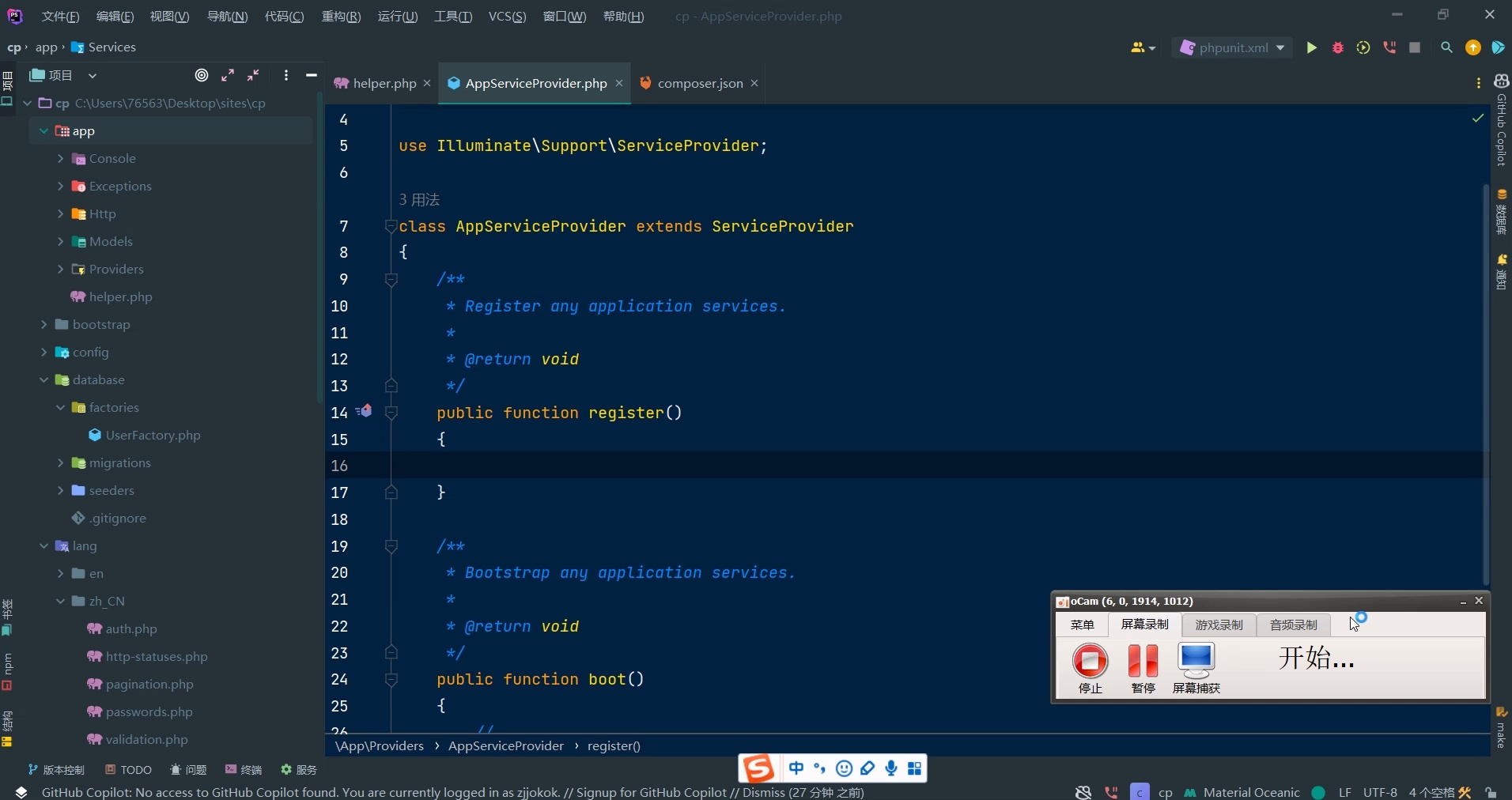
Task: Open the 重构 refactor menu
Action: pos(341,16)
